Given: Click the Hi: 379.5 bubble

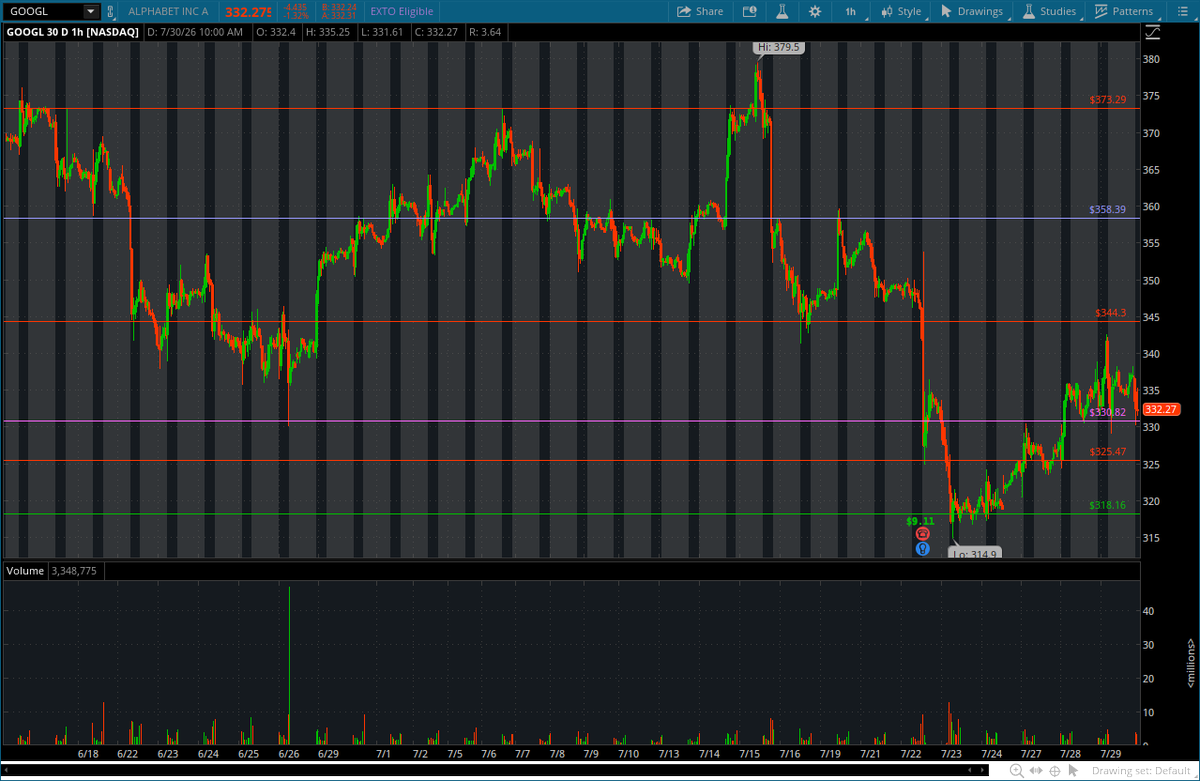Looking at the screenshot, I should coord(780,47).
